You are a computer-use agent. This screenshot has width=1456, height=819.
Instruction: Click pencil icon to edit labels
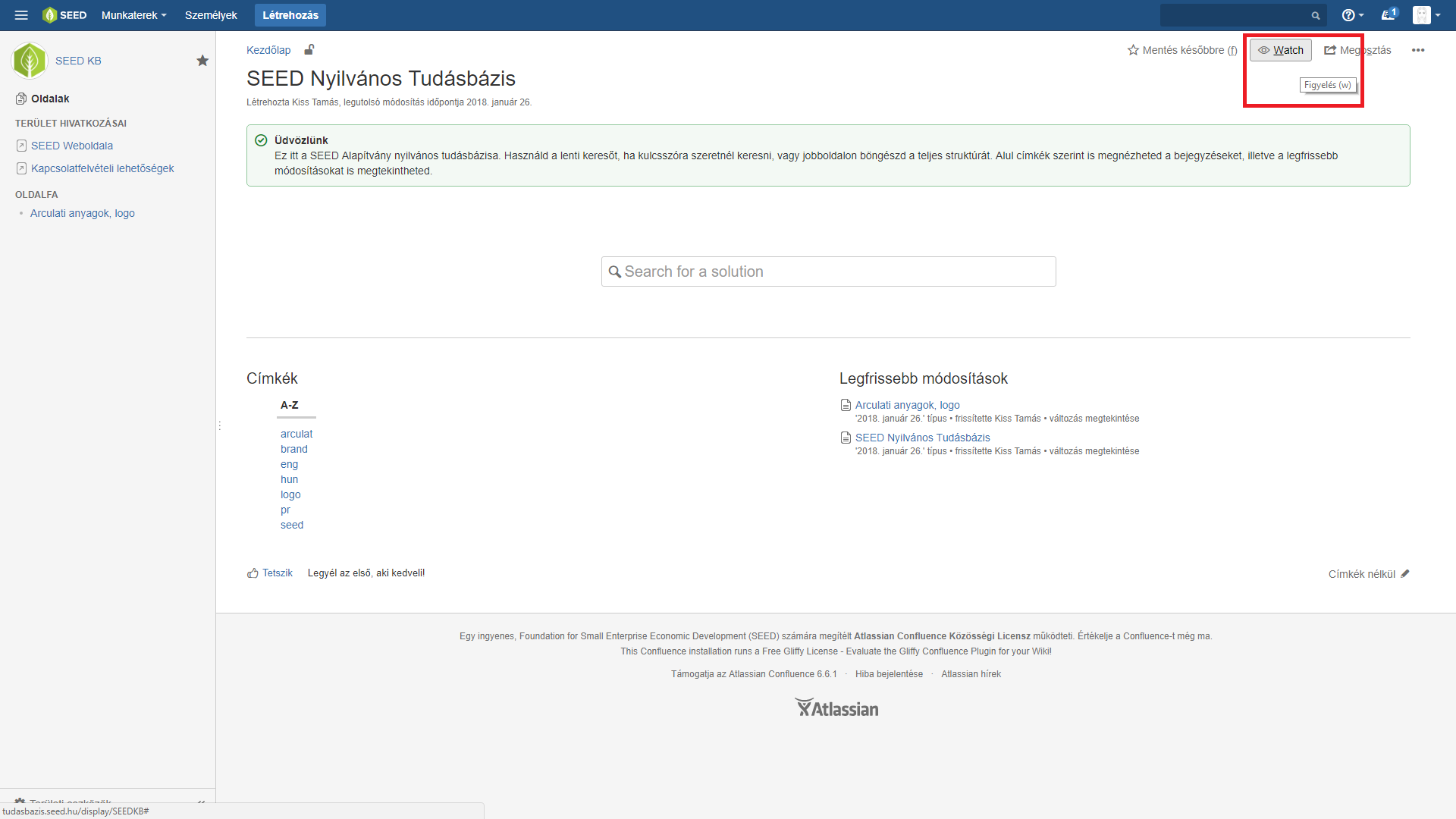pyautogui.click(x=1405, y=574)
